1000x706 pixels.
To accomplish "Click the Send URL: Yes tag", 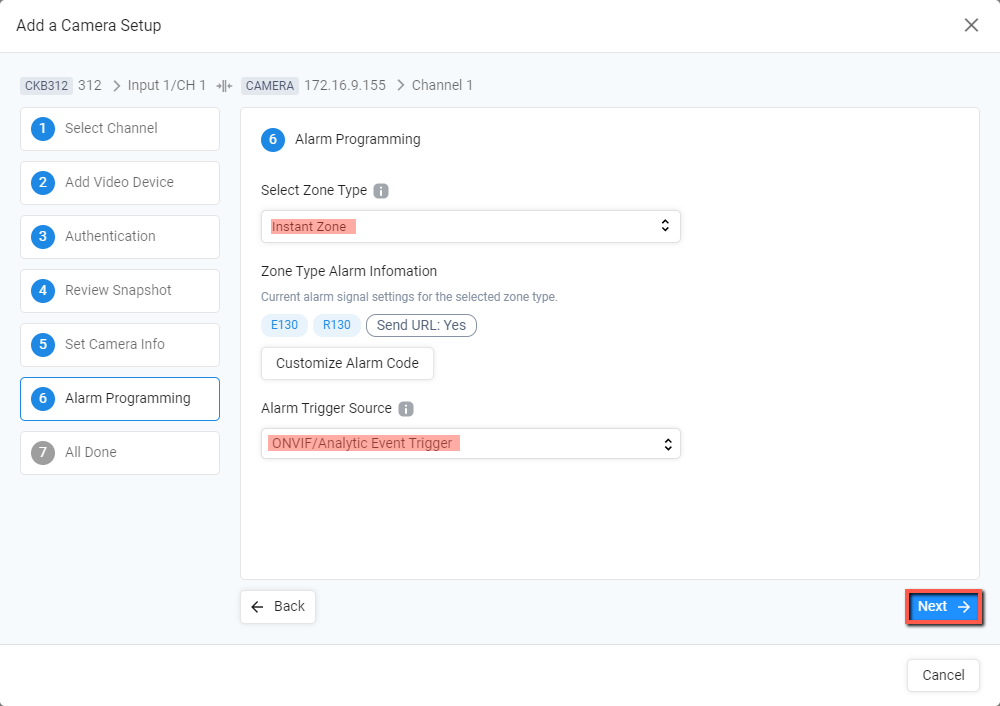I will [x=421, y=325].
